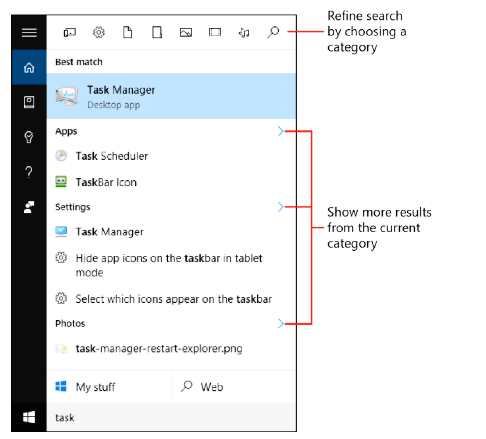
Task: Filter search by Music note icon
Action: pos(244,32)
